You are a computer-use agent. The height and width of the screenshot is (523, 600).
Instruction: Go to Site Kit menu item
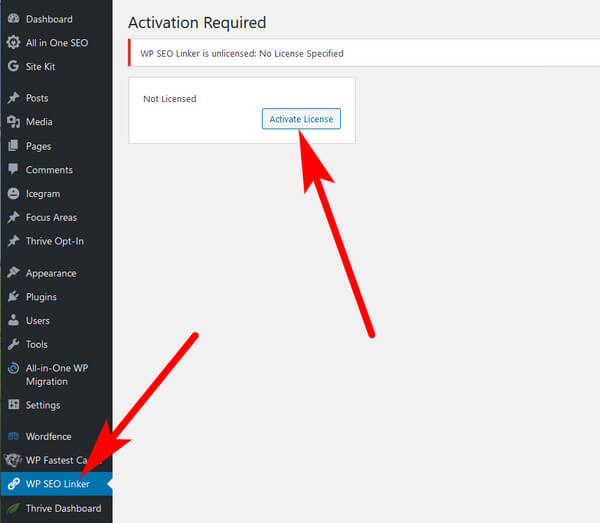[40, 67]
